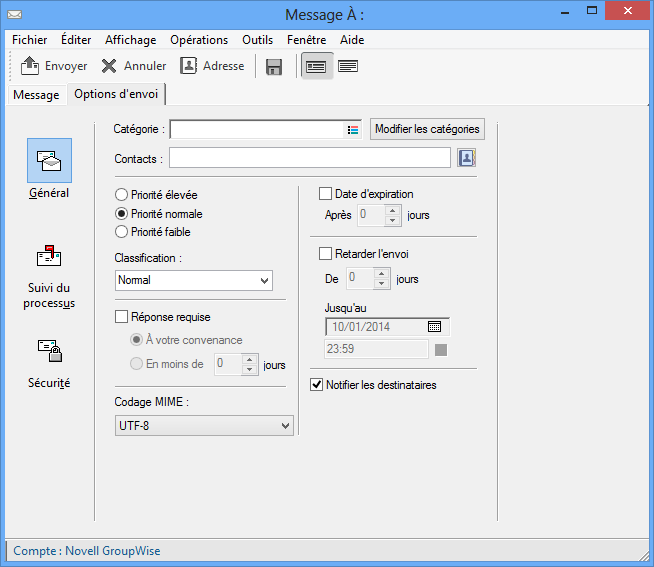The width and height of the screenshot is (654, 567).
Task: Click the Envoyer label to send
Action: pos(66,66)
